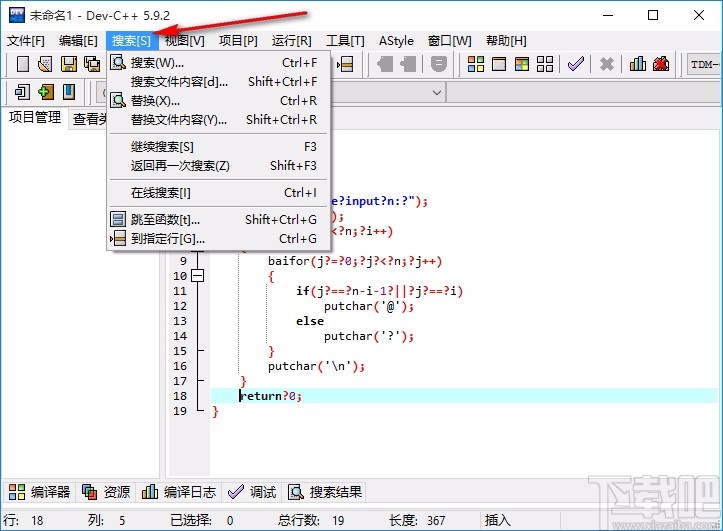Image resolution: width=723 pixels, height=531 pixels.
Task: Open the 项目[P] menu
Action: 238,41
